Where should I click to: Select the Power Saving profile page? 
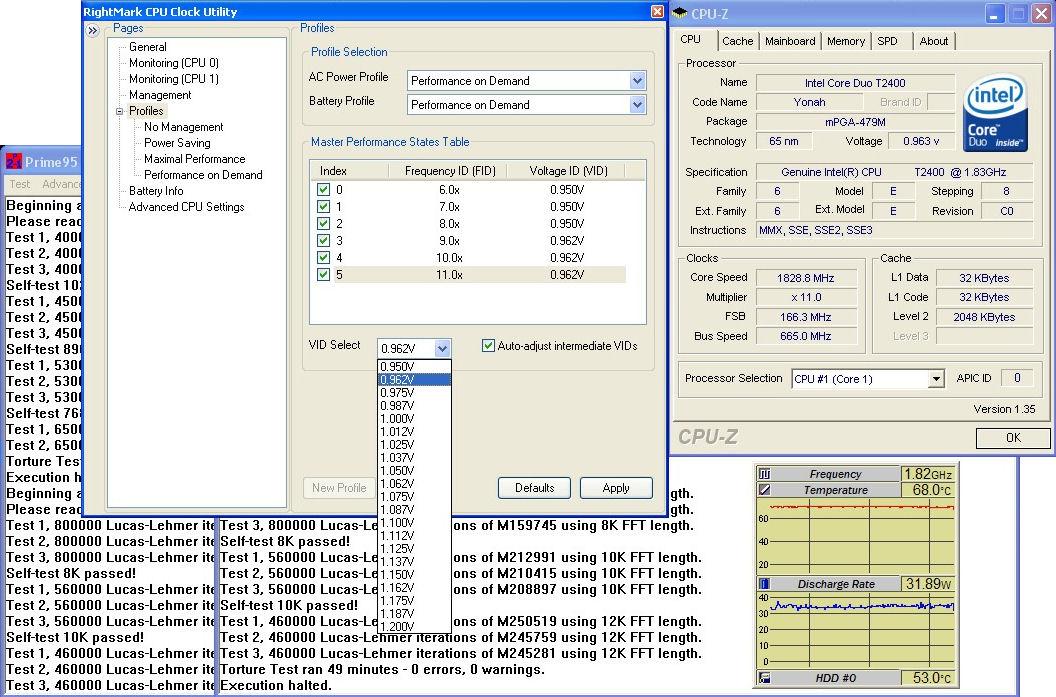(177, 143)
